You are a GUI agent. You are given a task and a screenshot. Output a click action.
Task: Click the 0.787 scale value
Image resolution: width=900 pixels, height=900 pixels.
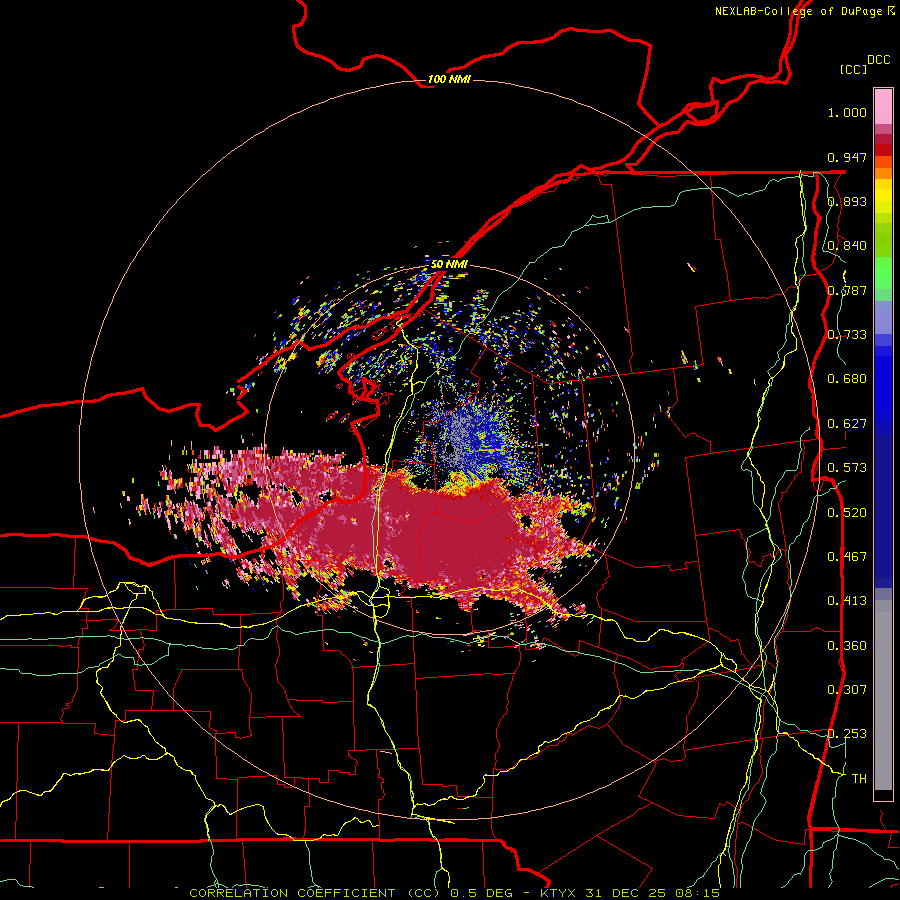(x=847, y=290)
